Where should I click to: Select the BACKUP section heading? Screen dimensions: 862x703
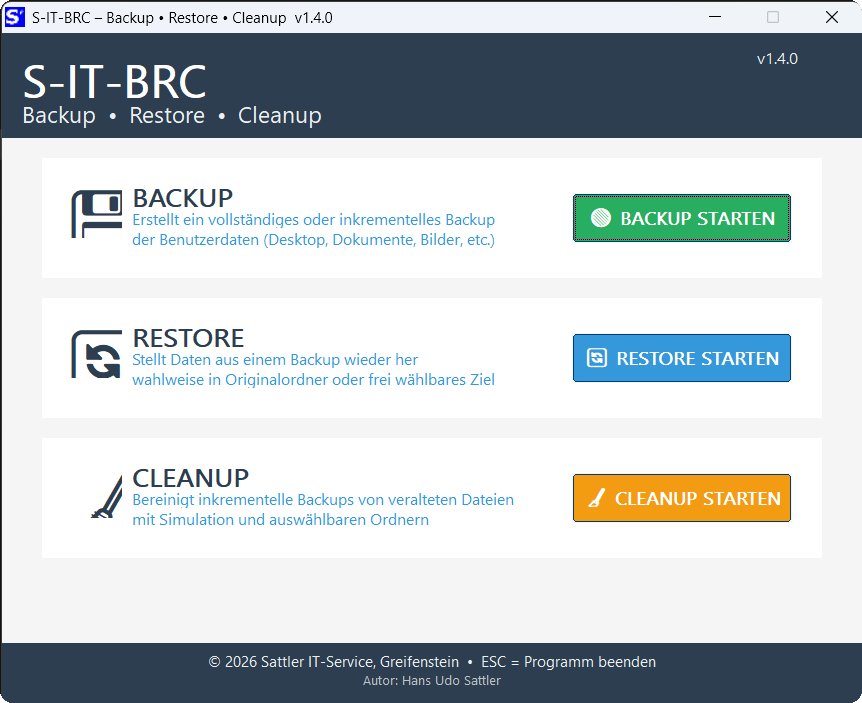(183, 198)
